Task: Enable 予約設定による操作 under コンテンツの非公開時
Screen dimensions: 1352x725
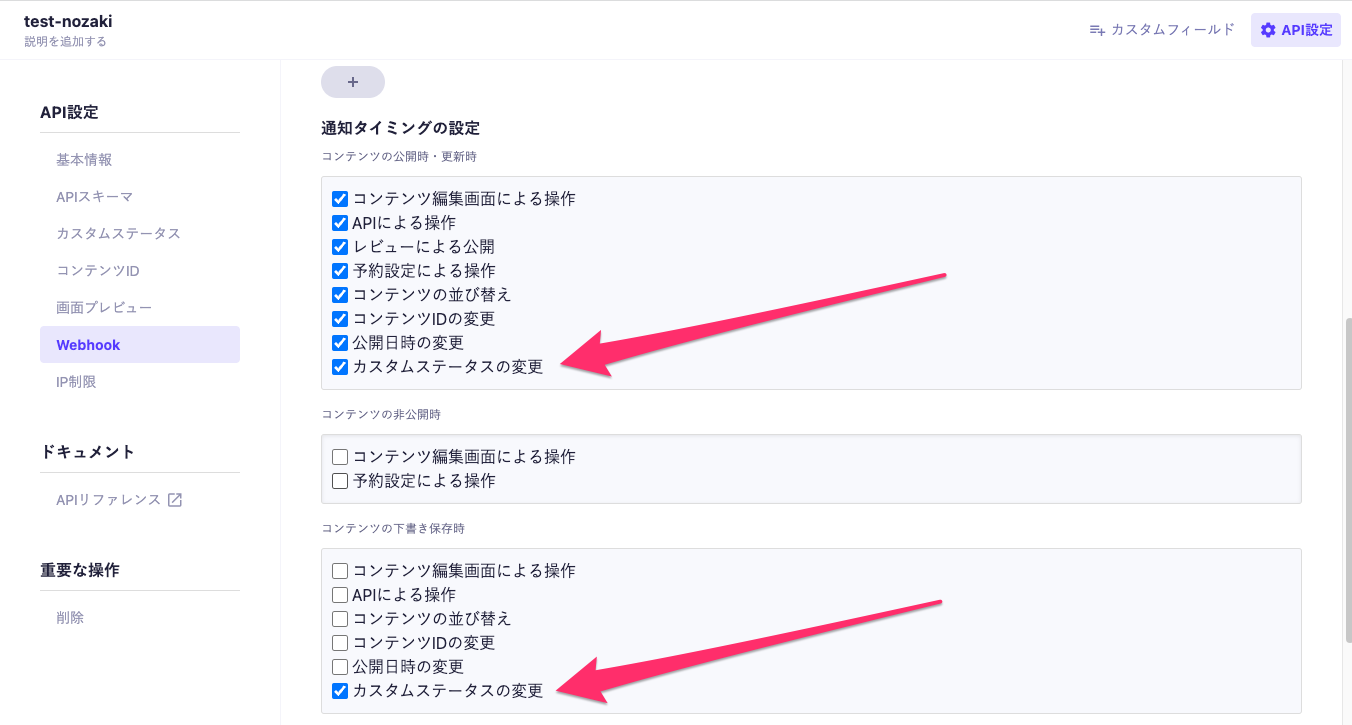Action: tap(340, 481)
